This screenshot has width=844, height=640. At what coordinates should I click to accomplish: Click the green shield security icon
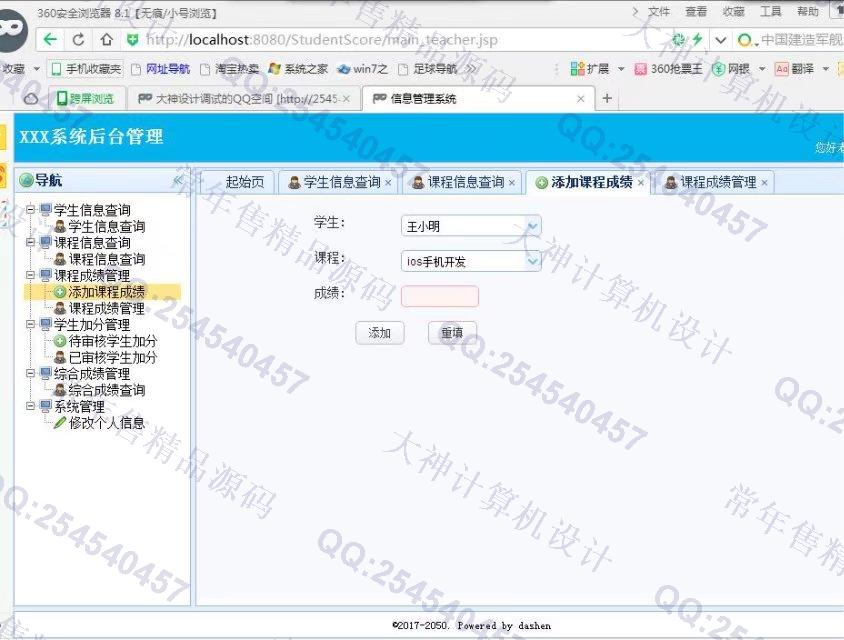[132, 39]
